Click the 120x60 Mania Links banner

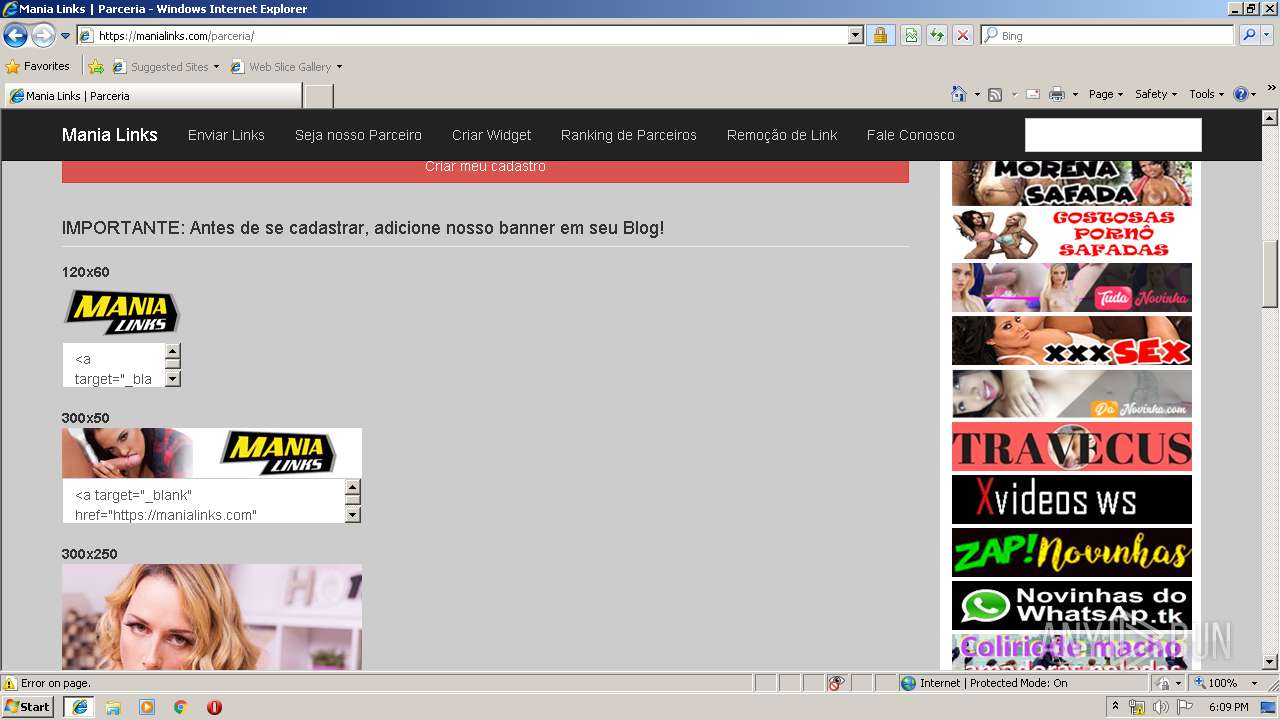click(x=122, y=312)
